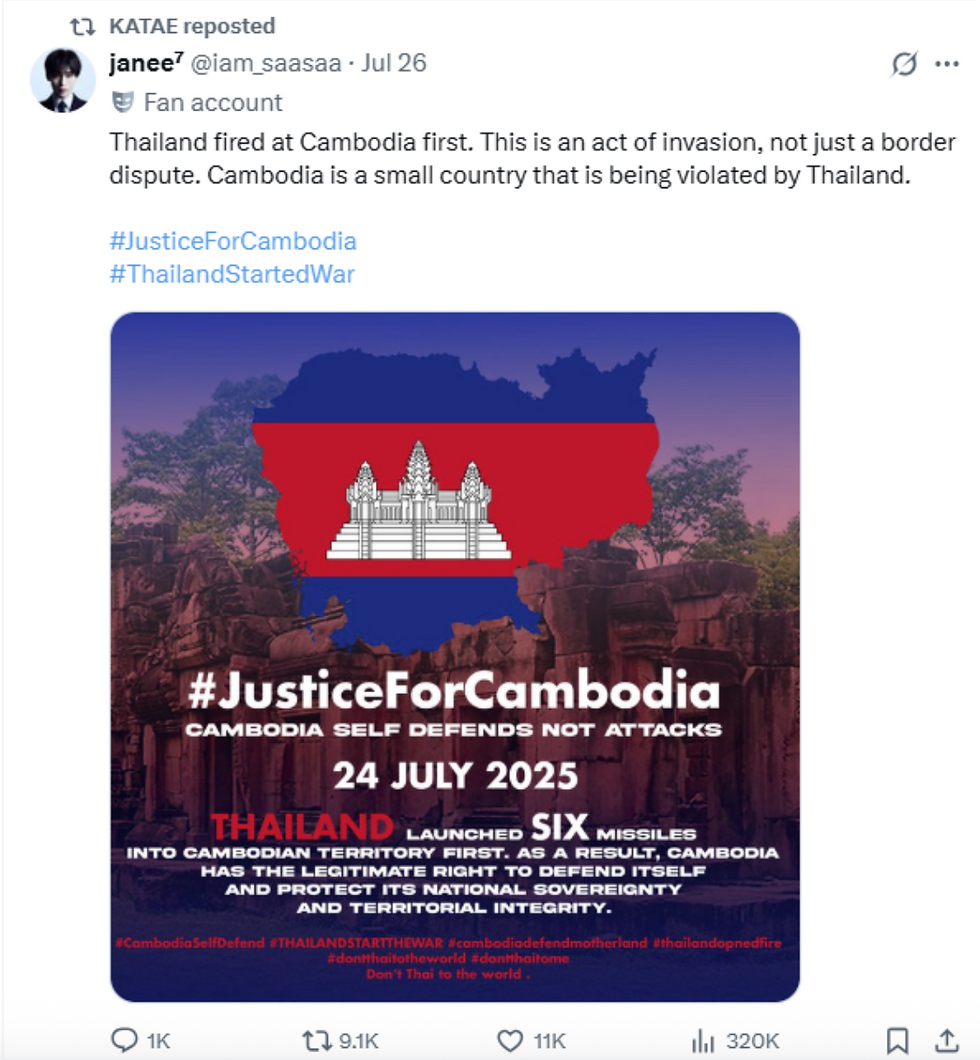Click the repost arrows icon beside KATAE
The height and width of the screenshot is (1060, 980).
[x=83, y=26]
